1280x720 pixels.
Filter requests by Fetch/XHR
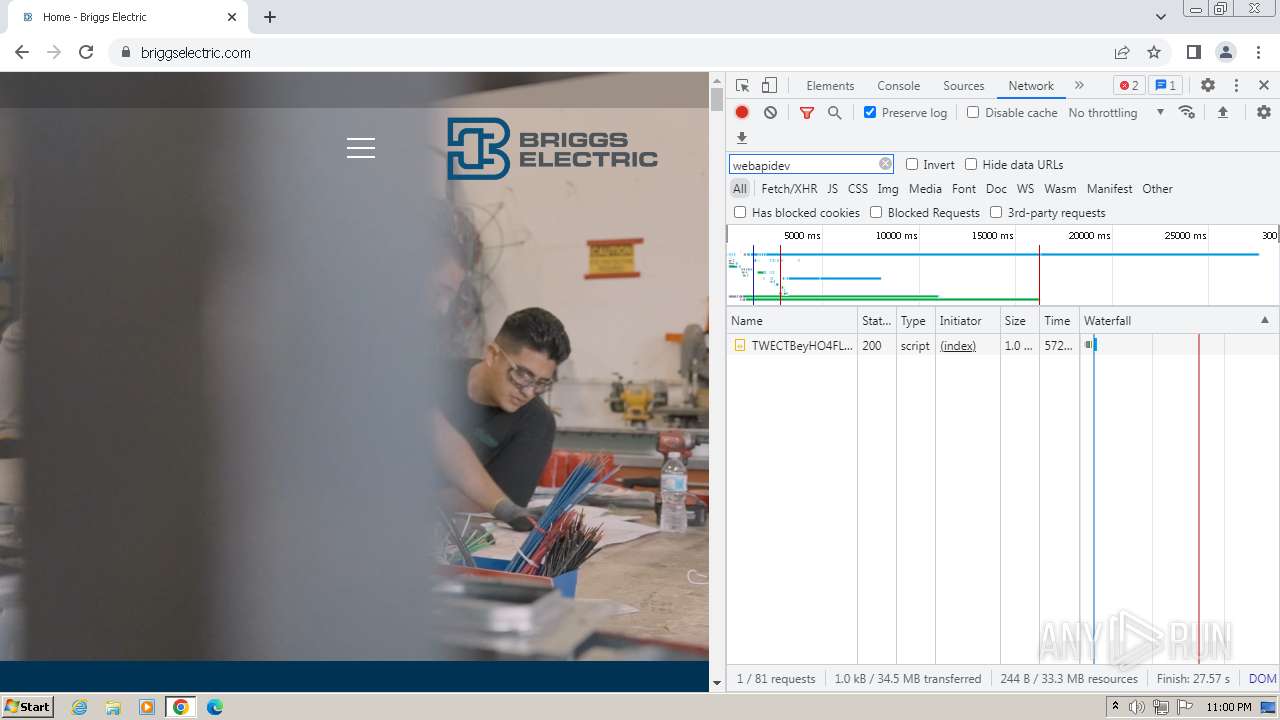[x=789, y=188]
